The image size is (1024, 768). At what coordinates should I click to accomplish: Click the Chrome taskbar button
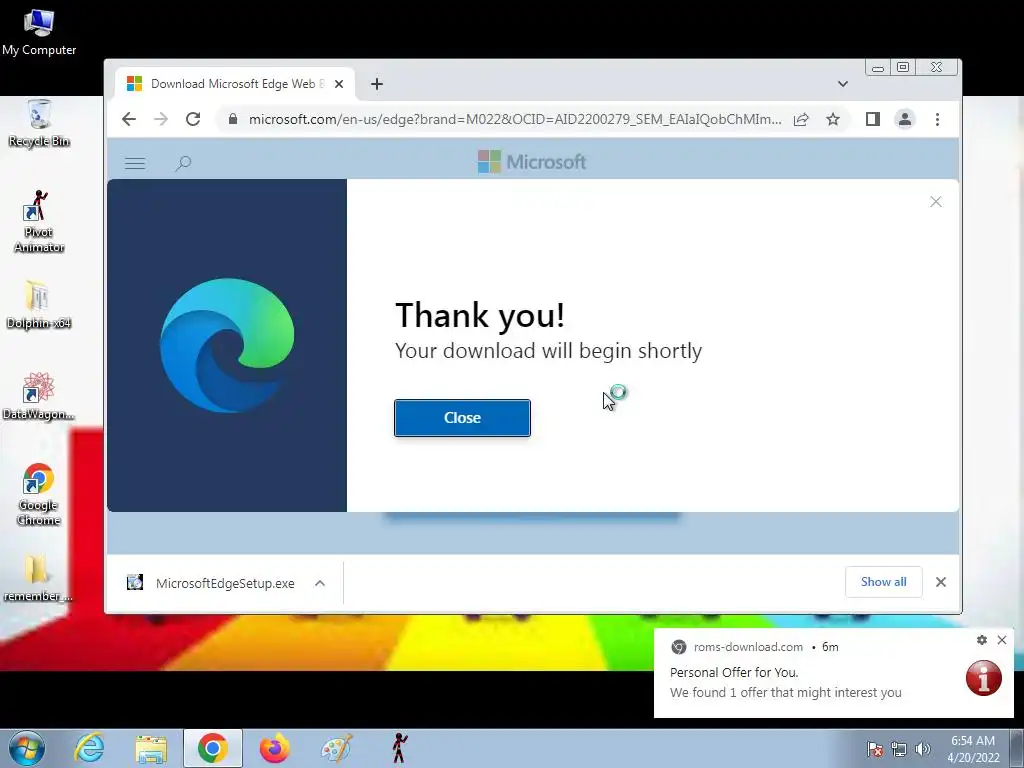tap(212, 748)
